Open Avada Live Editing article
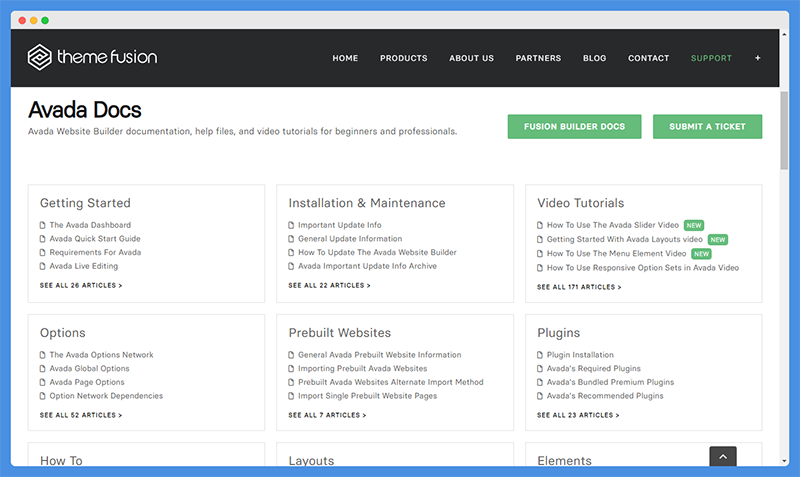The image size is (800, 477). pyautogui.click(x=84, y=266)
